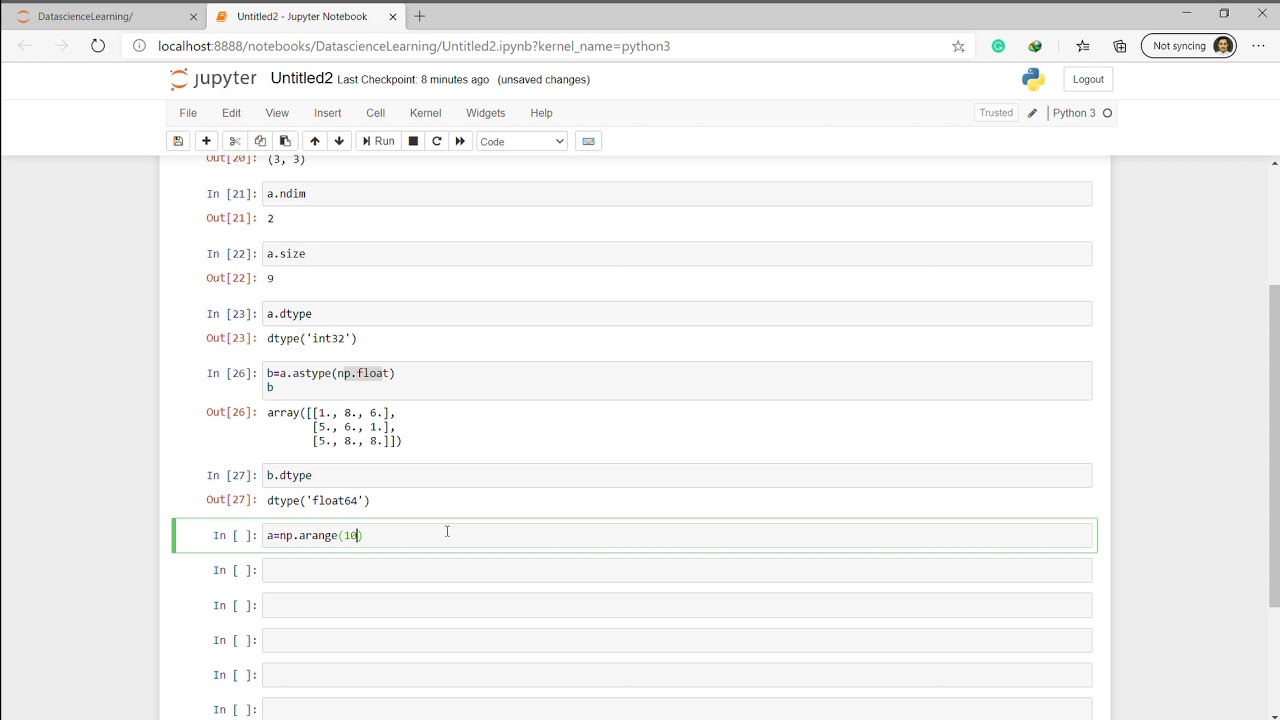Cut selected cells scissors icon
The height and width of the screenshot is (720, 1280).
(235, 141)
